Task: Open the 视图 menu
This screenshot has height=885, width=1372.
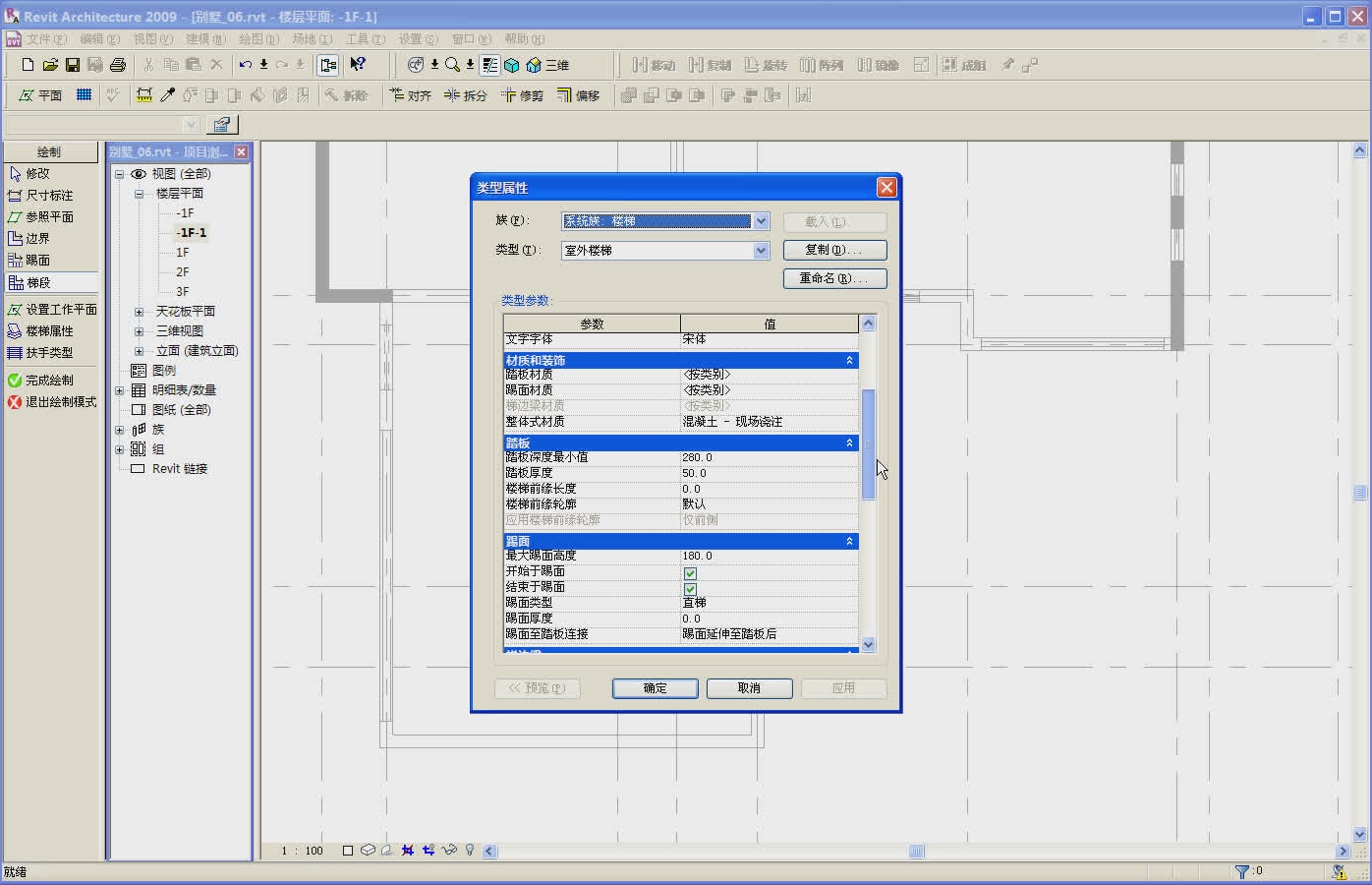Action: pos(152,39)
